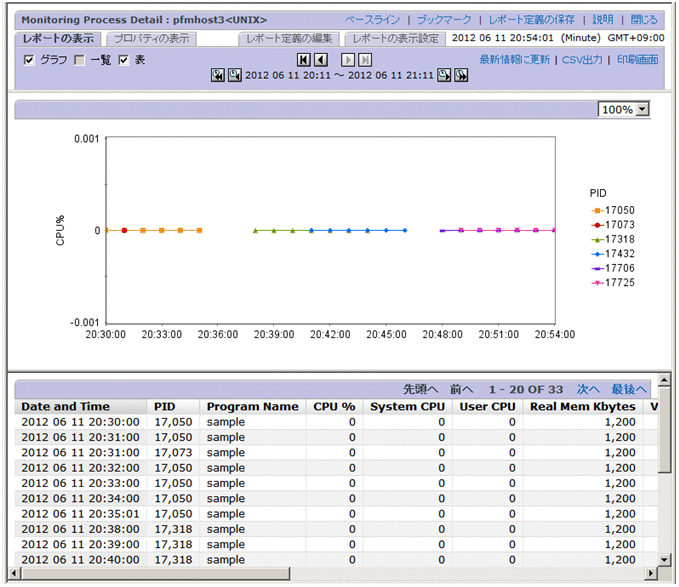Screen dimensions: 679x587
Task: Click the next page arrow icon
Action: click(349, 60)
